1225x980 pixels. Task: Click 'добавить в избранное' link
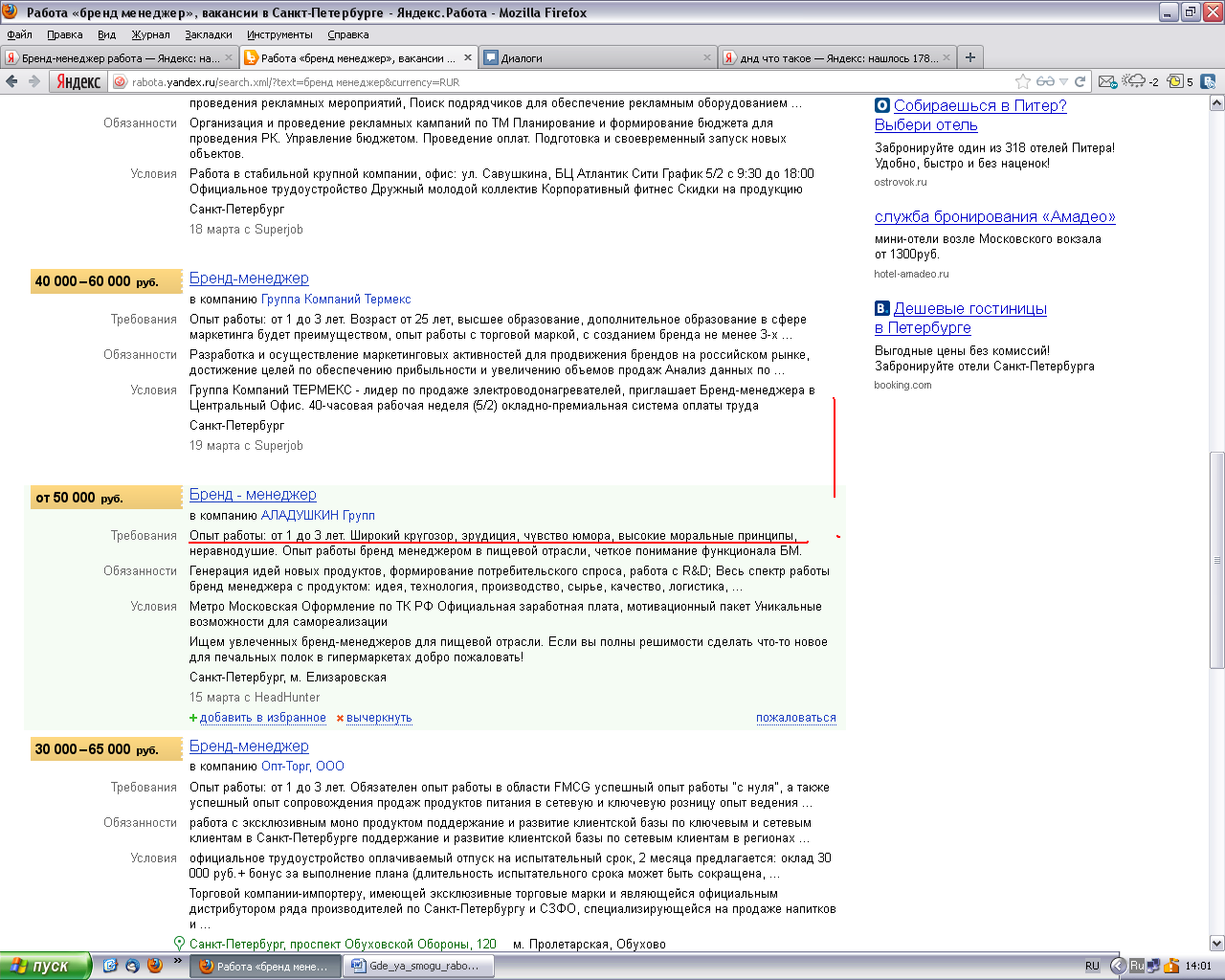[263, 718]
